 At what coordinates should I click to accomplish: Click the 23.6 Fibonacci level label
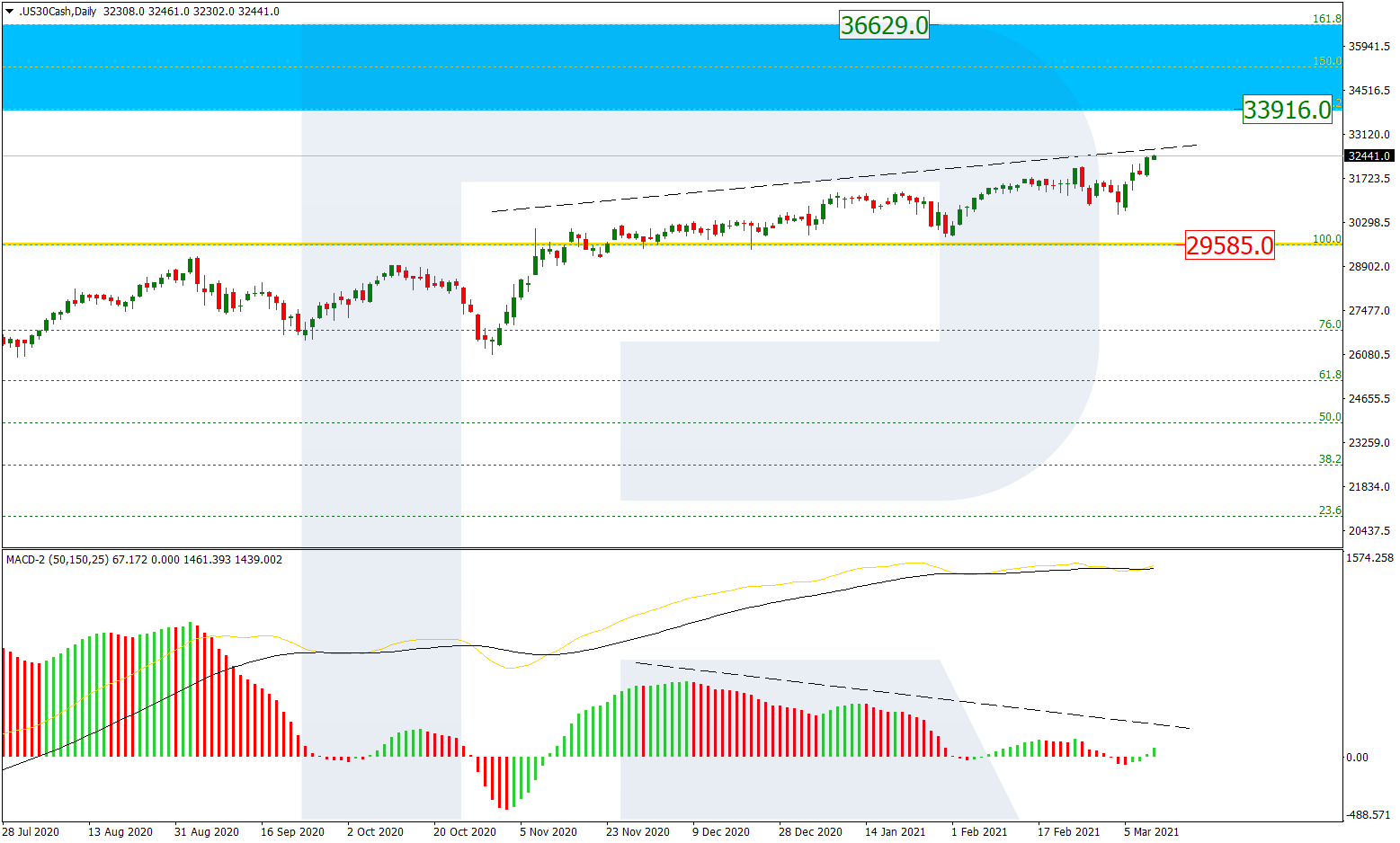pyautogui.click(x=1329, y=510)
